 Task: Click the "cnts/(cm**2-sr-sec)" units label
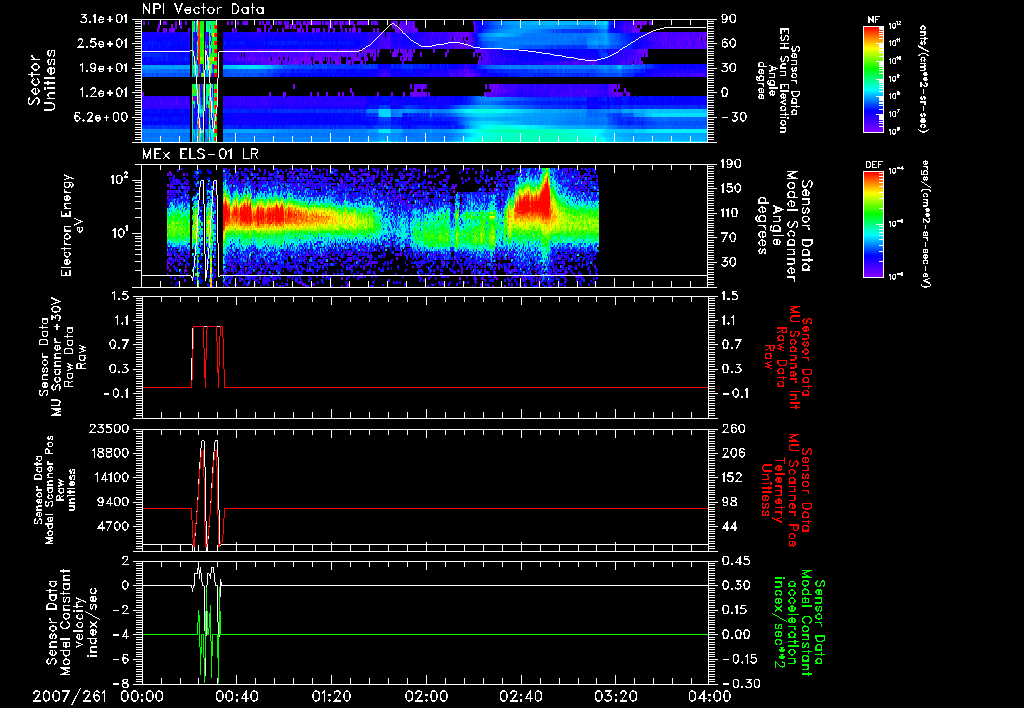point(923,79)
